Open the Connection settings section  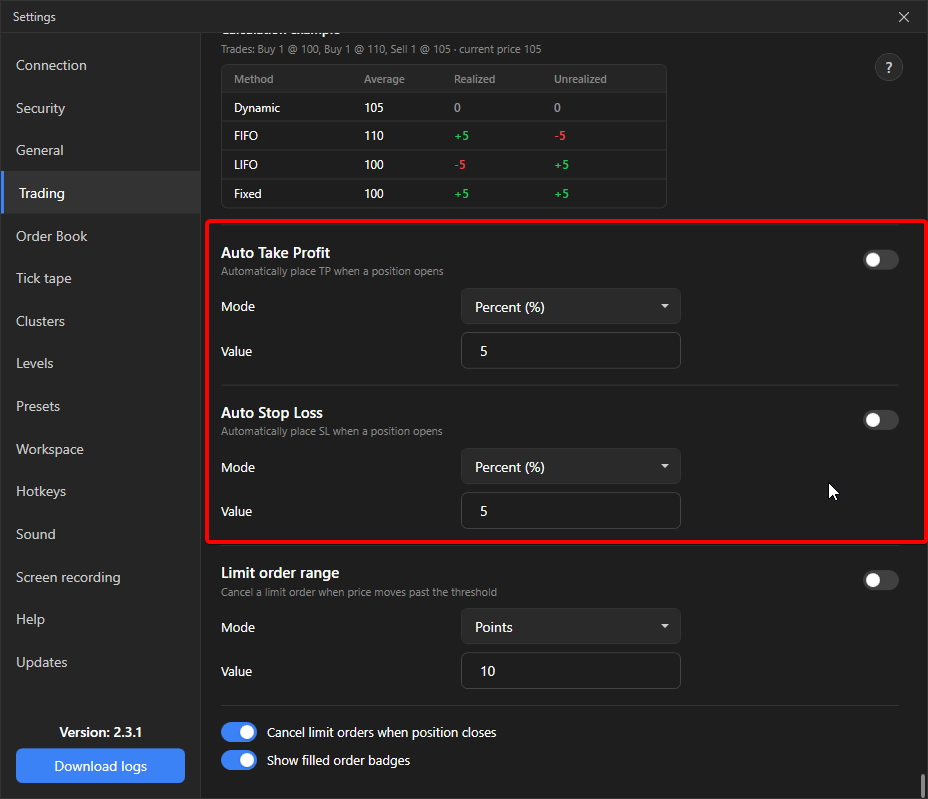pos(101,65)
